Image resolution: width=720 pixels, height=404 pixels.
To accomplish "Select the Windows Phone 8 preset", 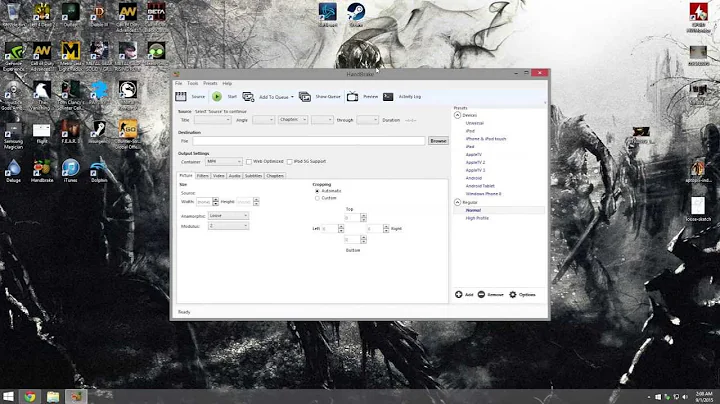I will tap(483, 194).
